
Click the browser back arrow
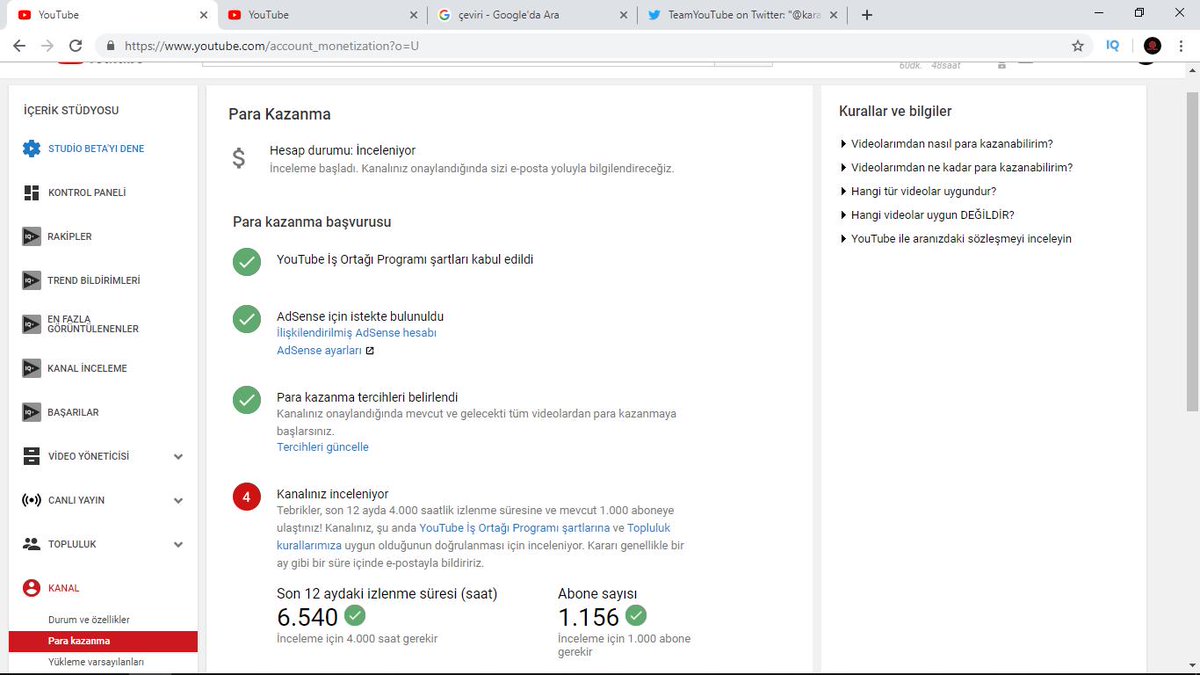pyautogui.click(x=19, y=46)
